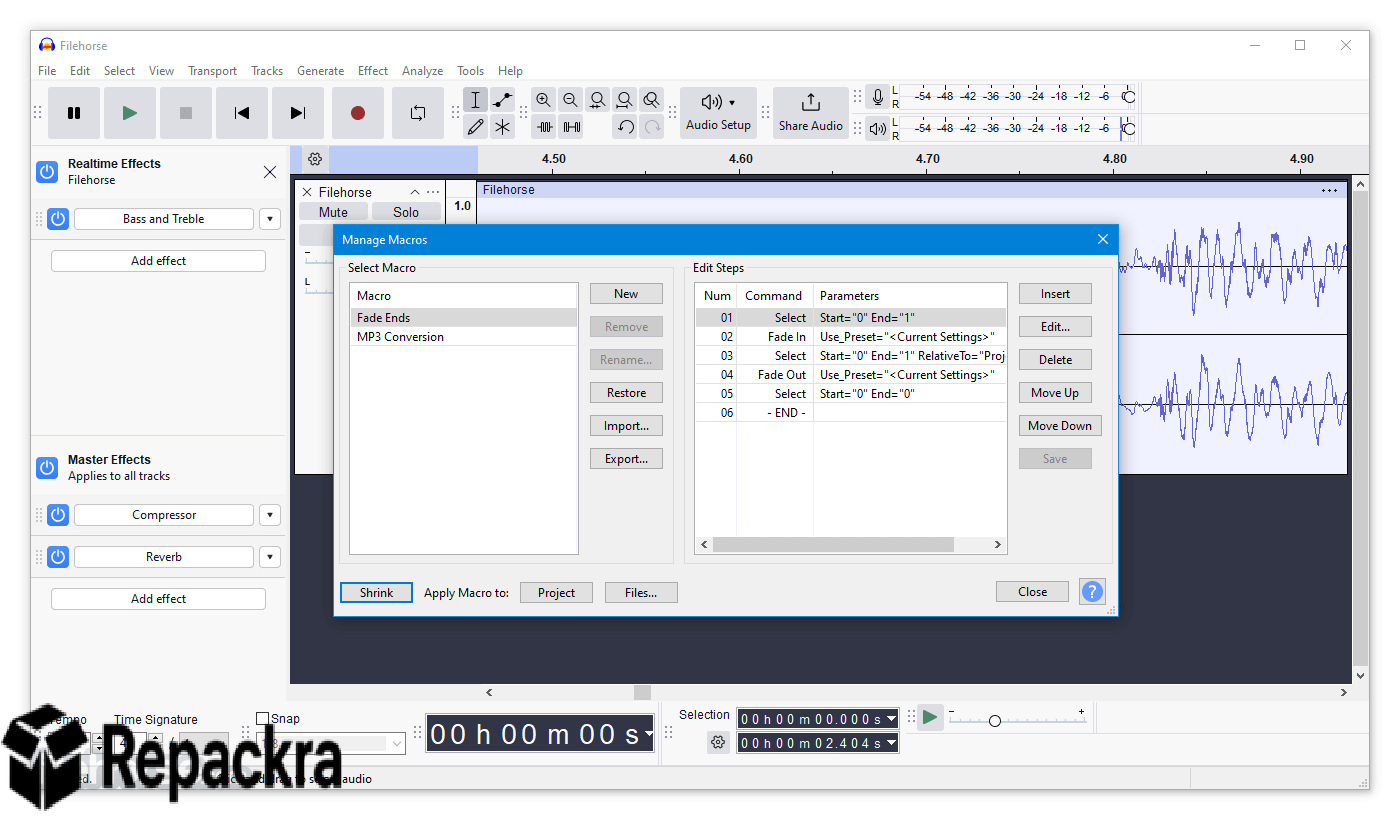This screenshot has width=1400, height=820.
Task: Click New macro button
Action: [x=626, y=294]
